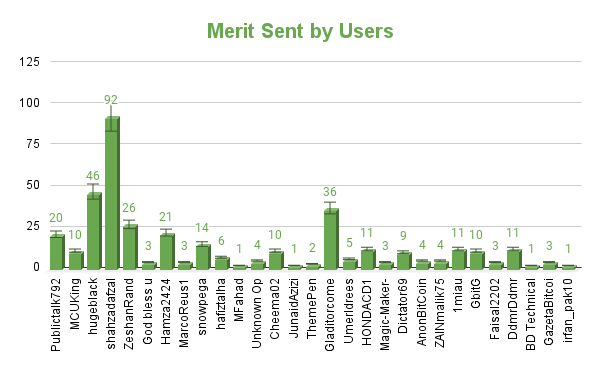Viewport: 600px width, 371px height.
Task: Click the BD Technical axis label
Action: pos(531,315)
